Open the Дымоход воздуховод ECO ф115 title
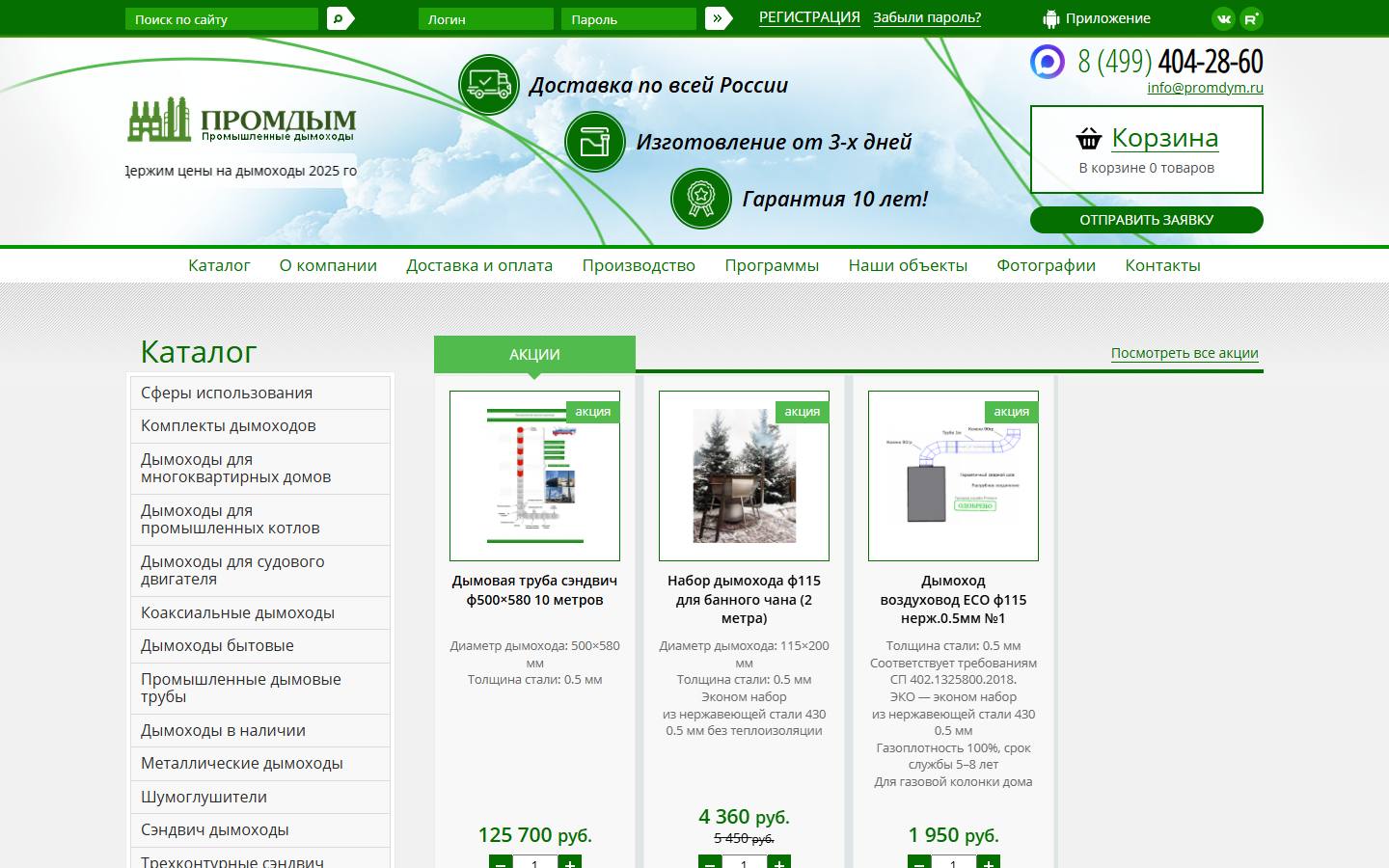Screen dimensions: 1389x868 click(953, 599)
